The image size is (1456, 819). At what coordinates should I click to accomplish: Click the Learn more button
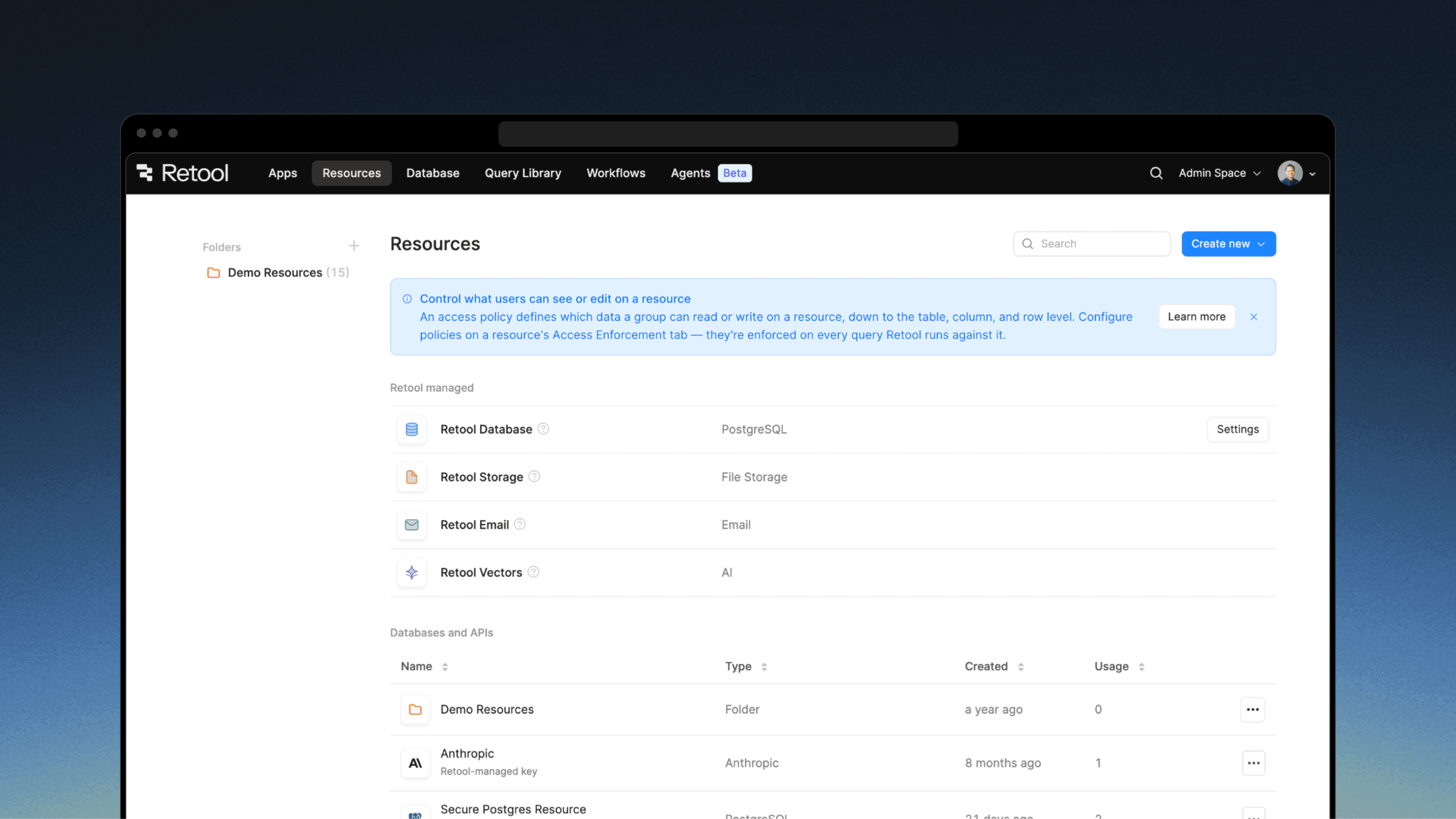(1197, 317)
